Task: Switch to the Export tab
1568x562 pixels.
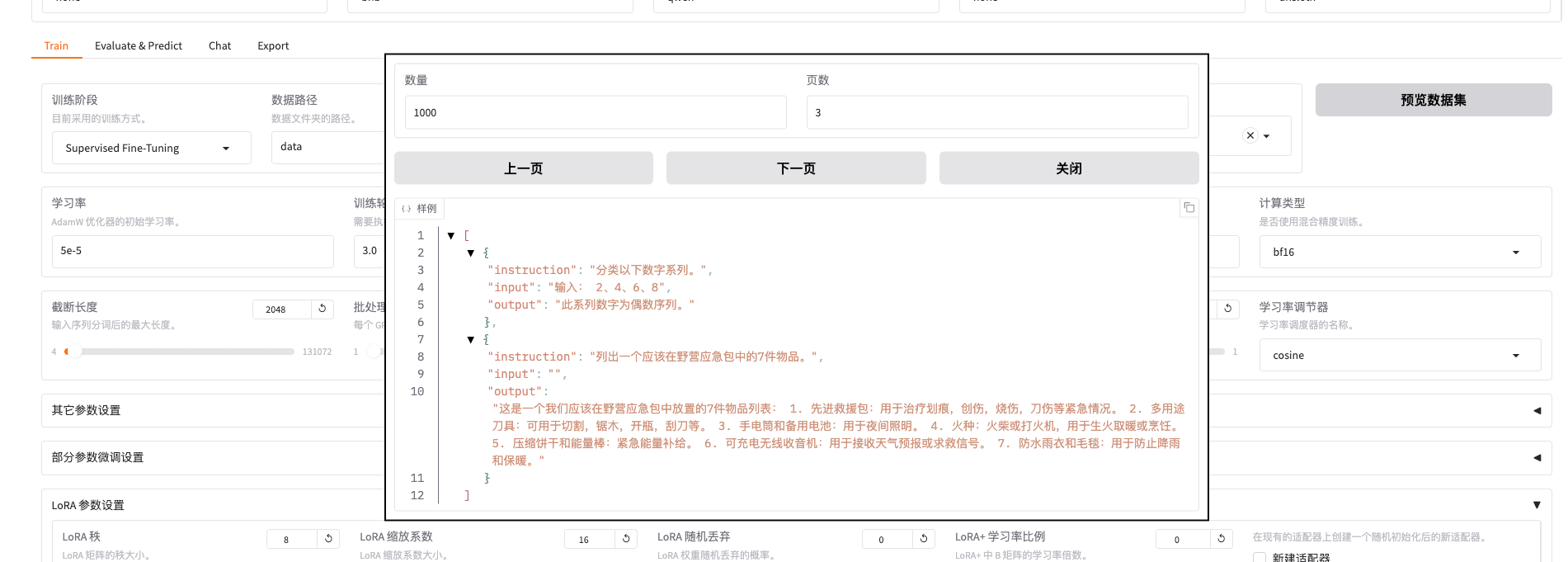Action: pos(273,45)
